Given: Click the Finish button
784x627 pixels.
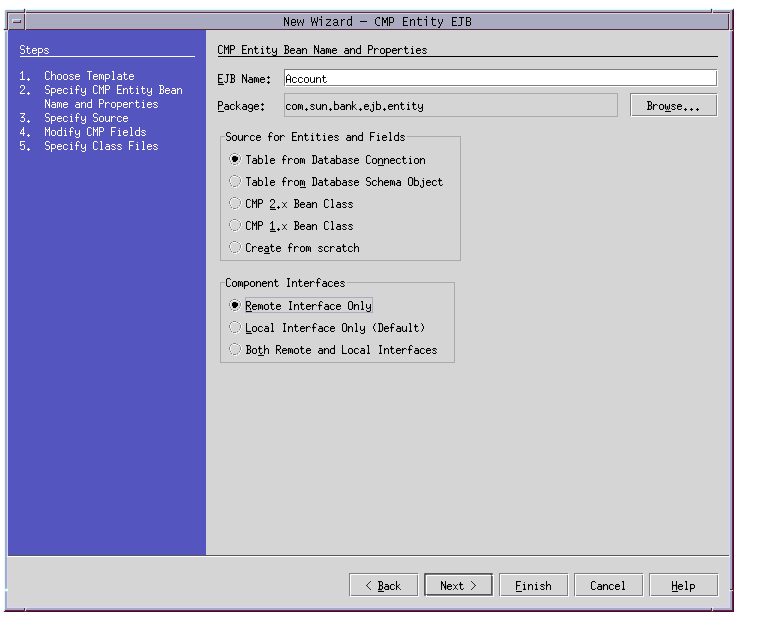Looking at the screenshot, I should click(x=534, y=585).
